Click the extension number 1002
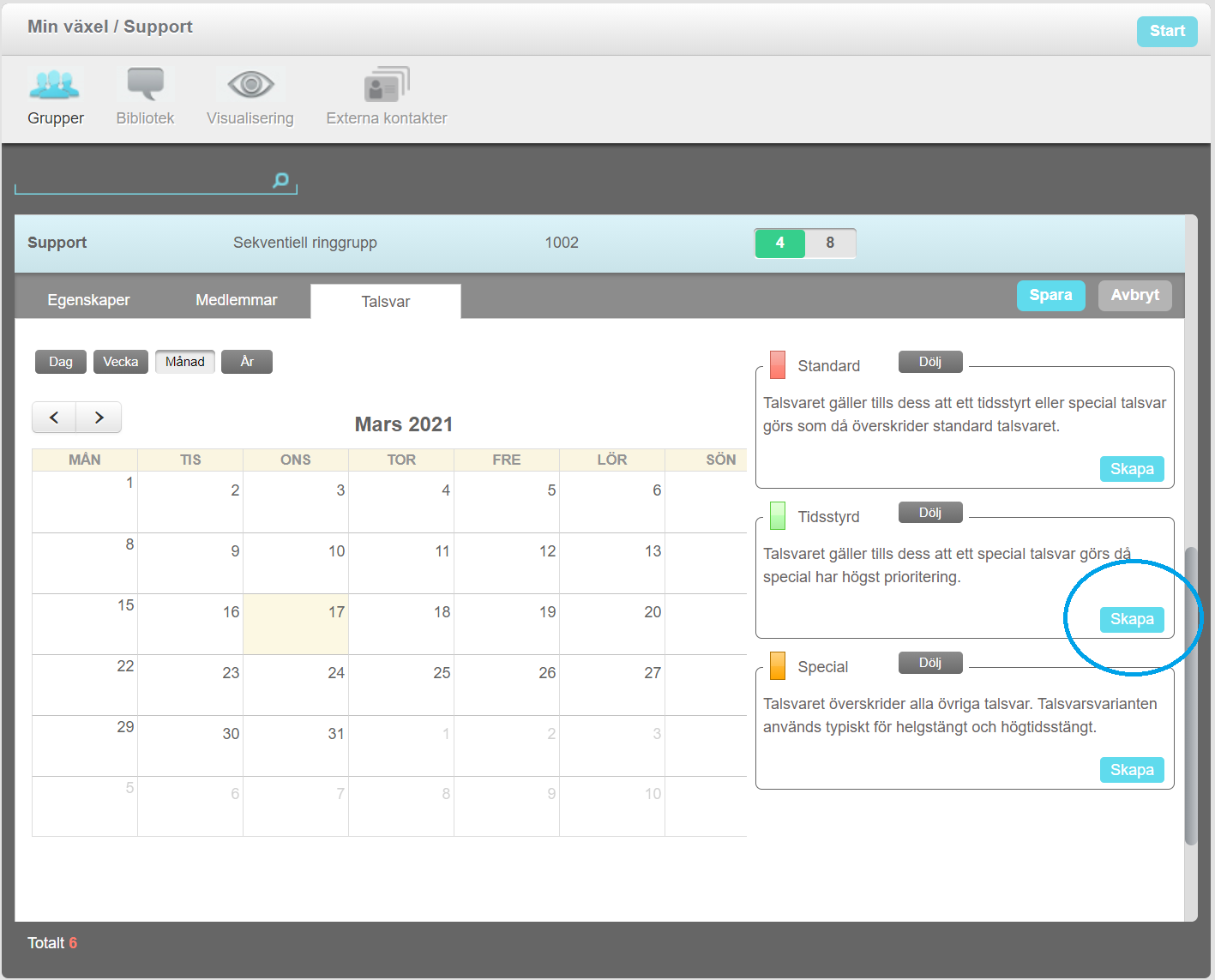The width and height of the screenshot is (1215, 980). [x=562, y=243]
